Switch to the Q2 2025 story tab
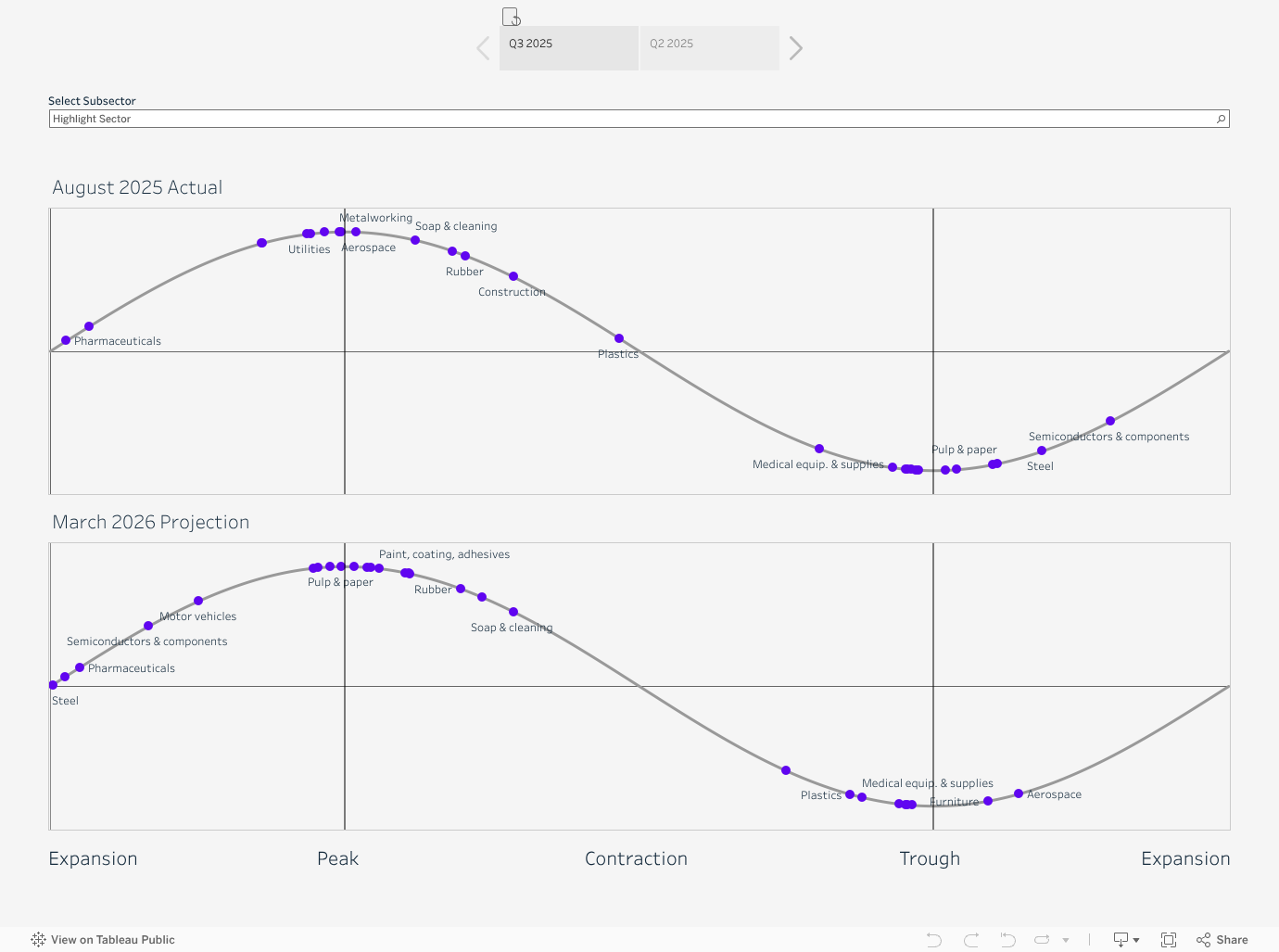1279x952 pixels. (x=709, y=48)
